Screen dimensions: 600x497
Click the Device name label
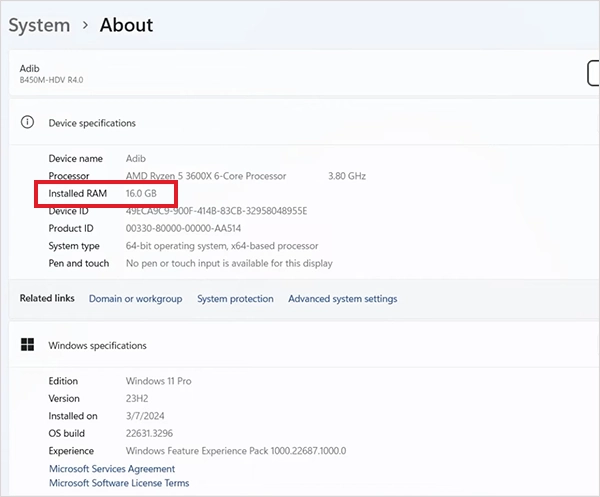point(75,158)
